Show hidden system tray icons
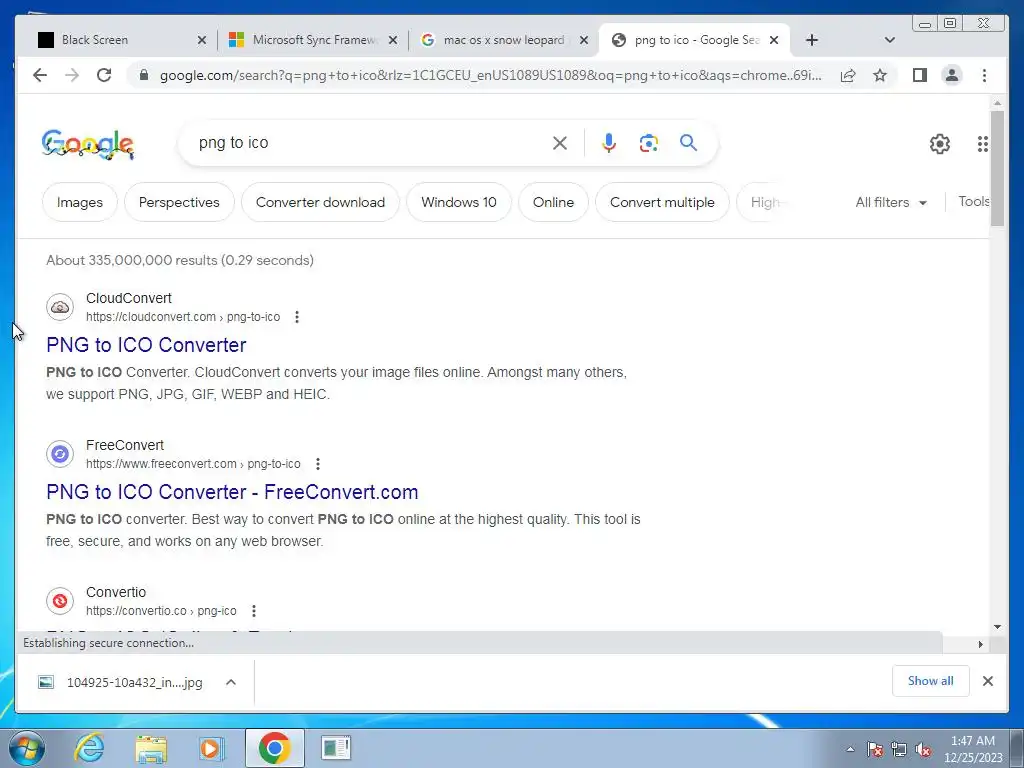The width and height of the screenshot is (1024, 768). click(x=850, y=750)
